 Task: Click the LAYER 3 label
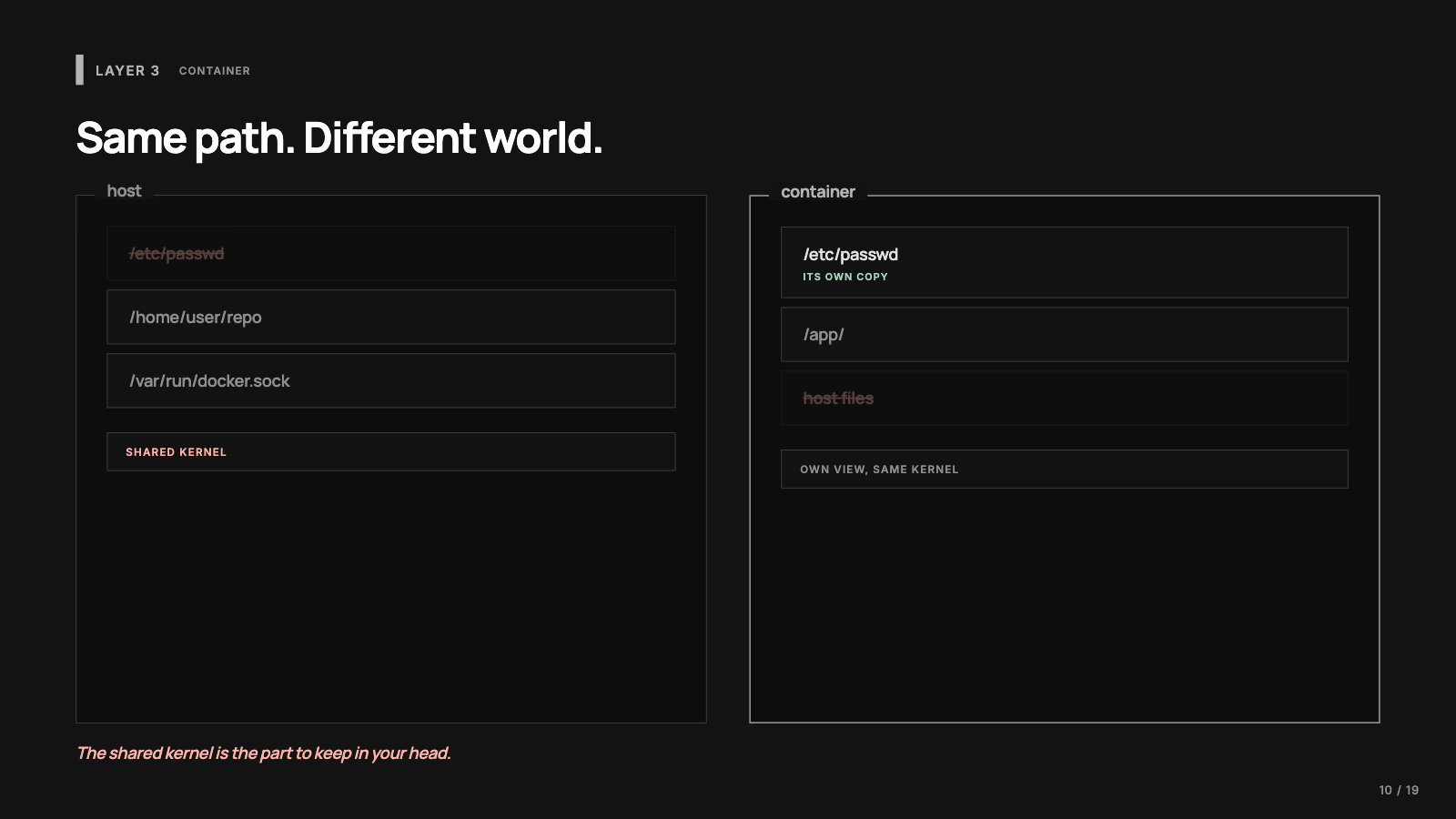click(x=127, y=71)
